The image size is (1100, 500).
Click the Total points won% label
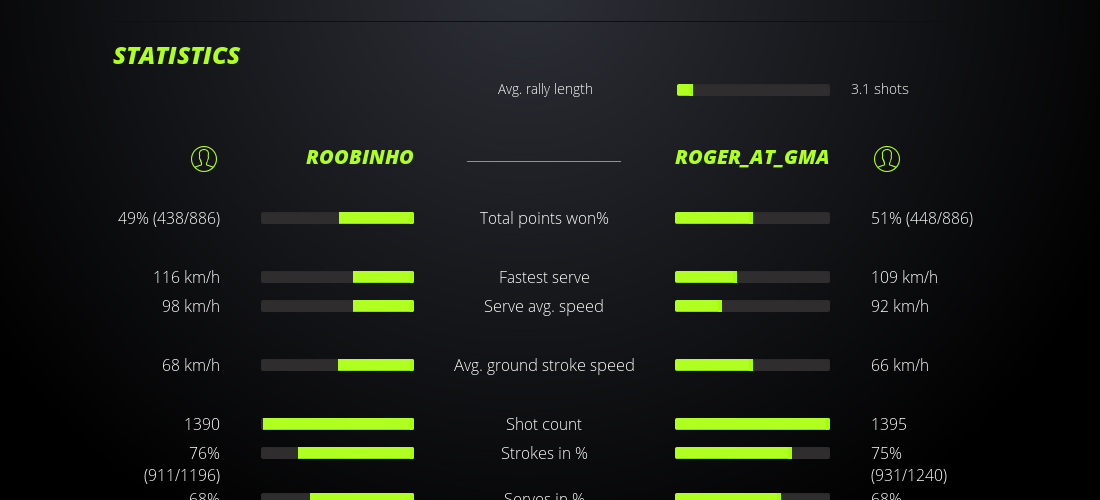(544, 218)
